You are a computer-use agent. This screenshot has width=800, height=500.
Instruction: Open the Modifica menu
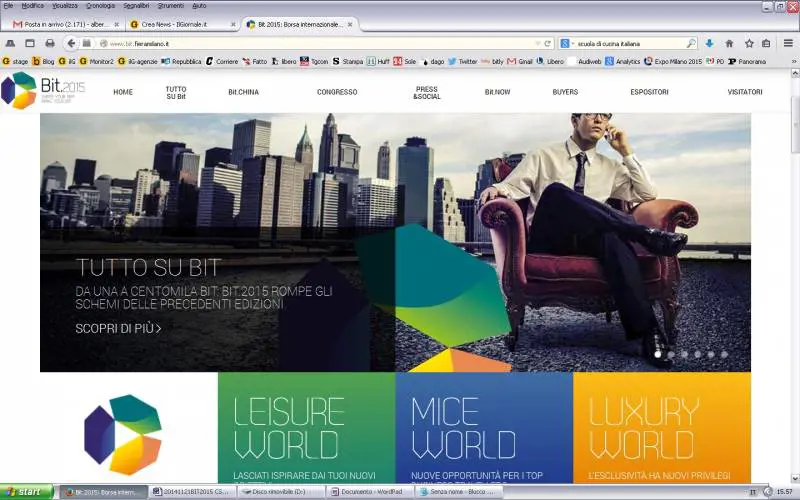coord(33,6)
